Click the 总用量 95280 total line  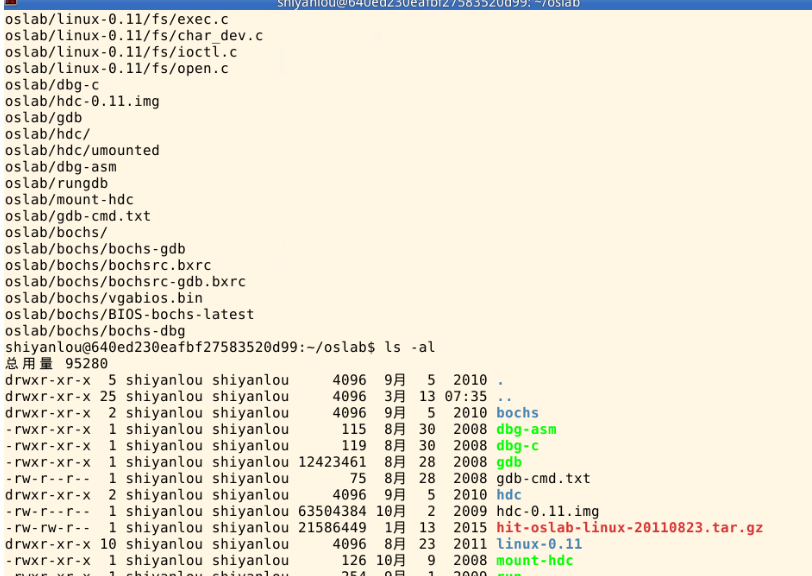pos(56,364)
